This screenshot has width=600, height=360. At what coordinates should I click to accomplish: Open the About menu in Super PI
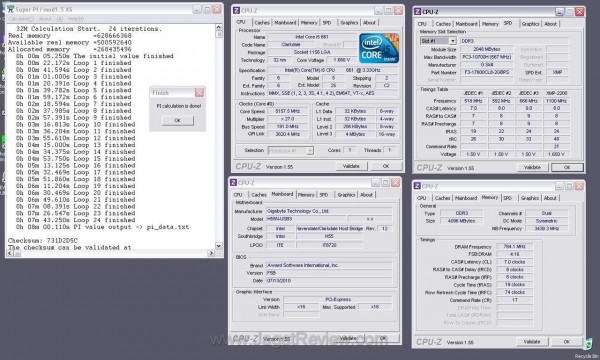coord(51,19)
